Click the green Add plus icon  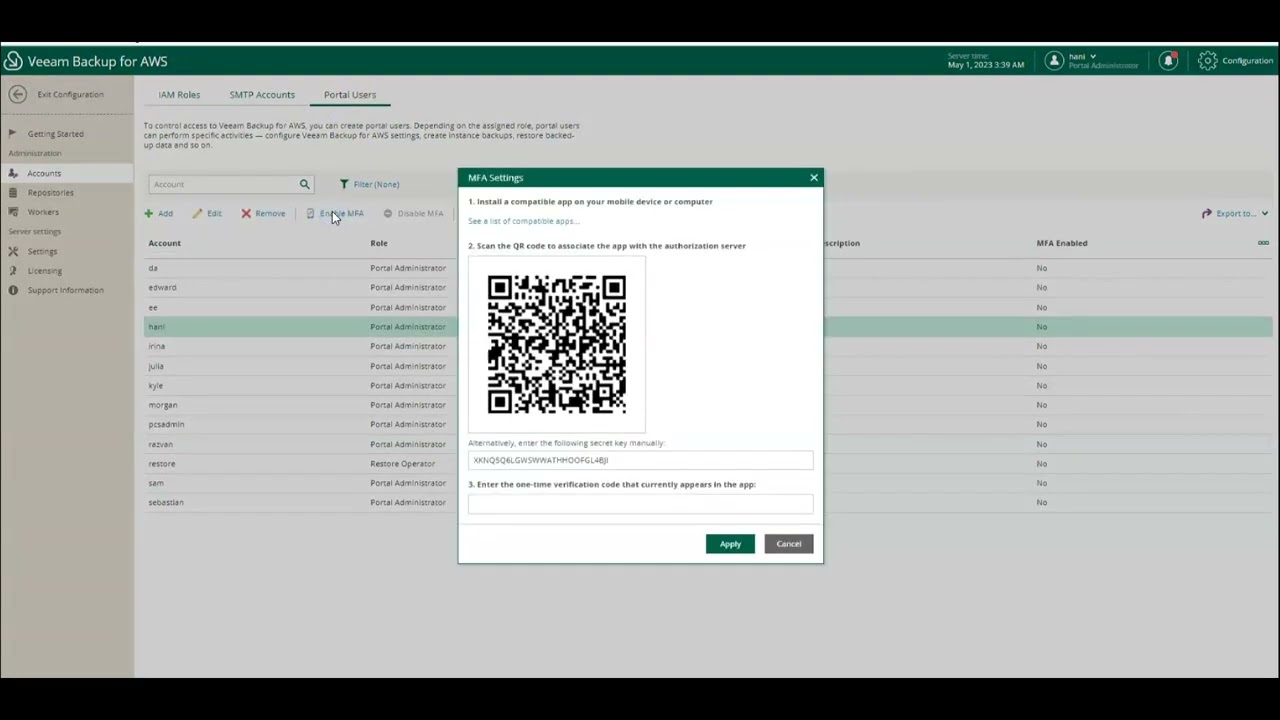coord(148,213)
